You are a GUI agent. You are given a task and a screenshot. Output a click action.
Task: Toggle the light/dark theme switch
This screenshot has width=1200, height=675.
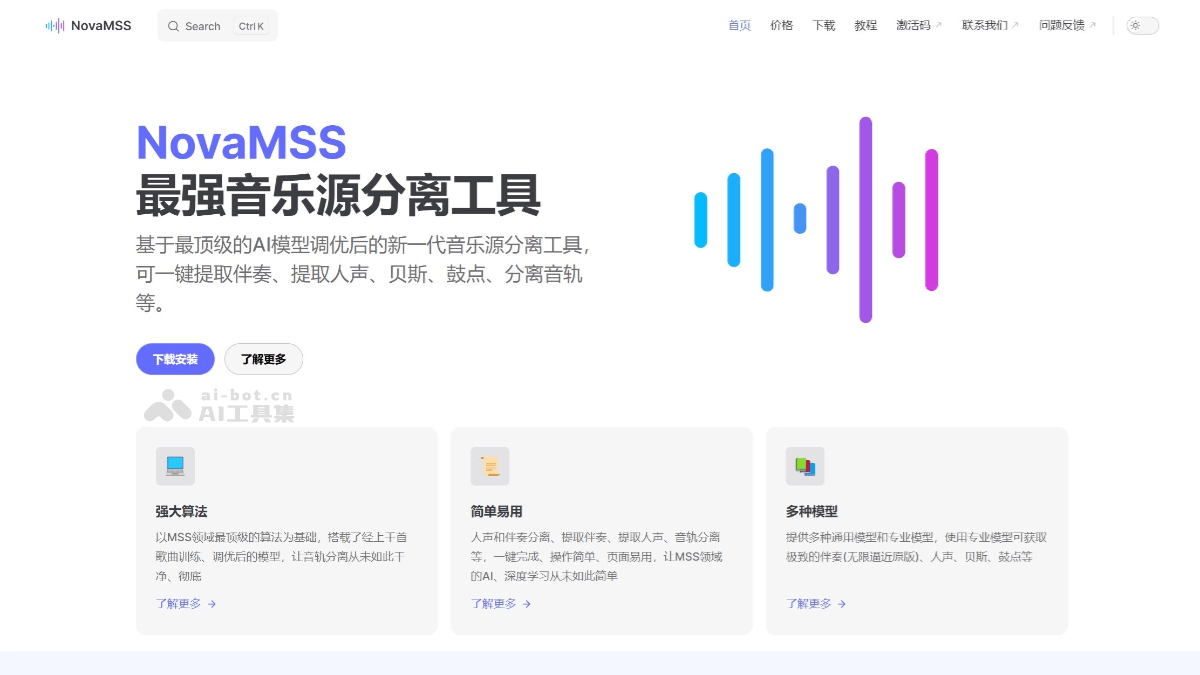click(1141, 25)
